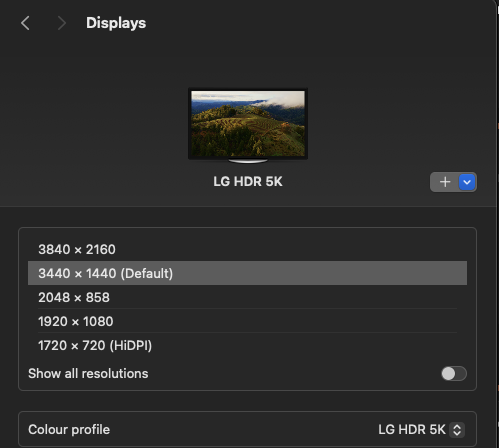Open the Colour profile popup menu
Image resolution: width=499 pixels, height=448 pixels.
click(x=421, y=430)
